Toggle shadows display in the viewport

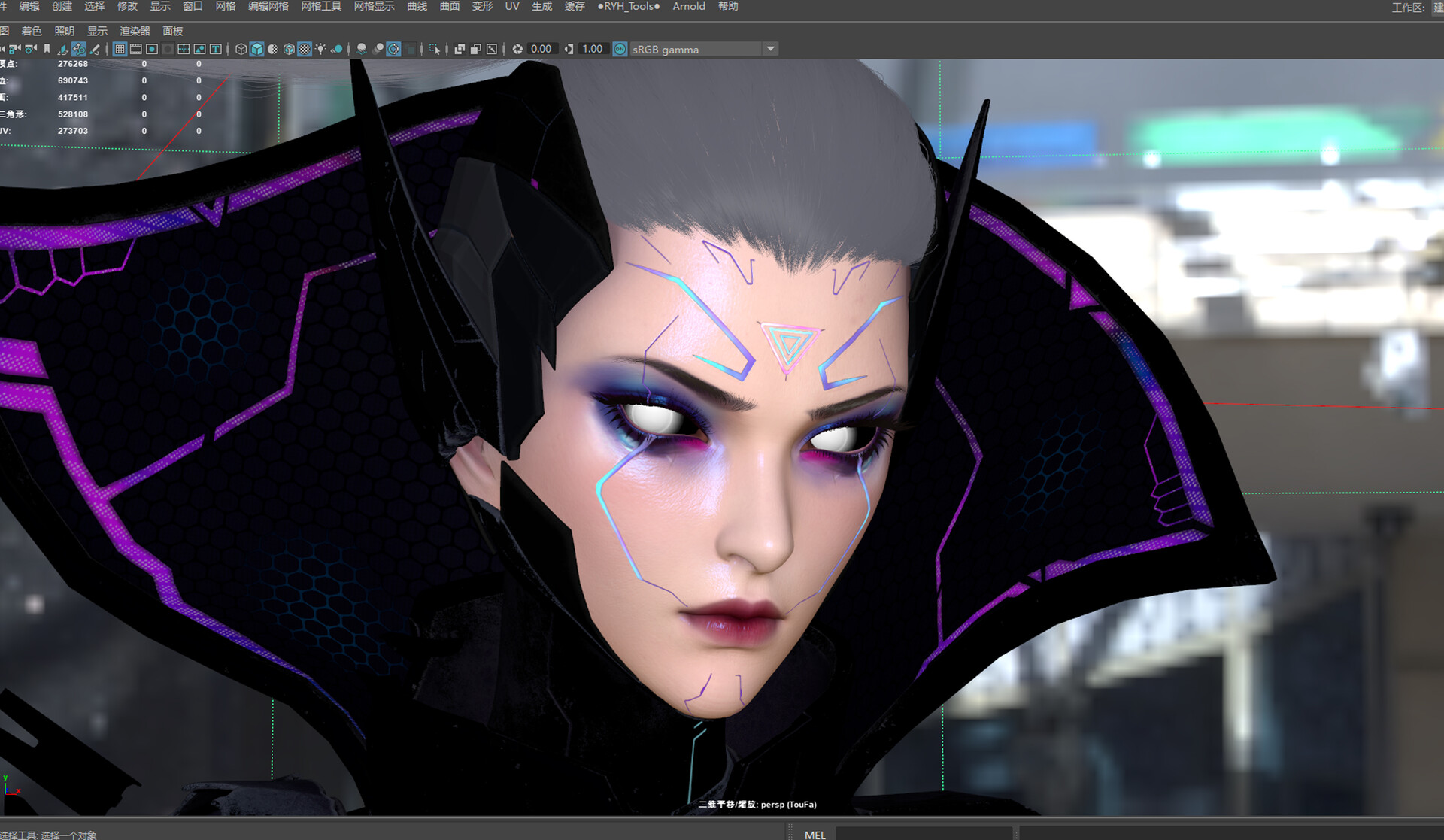click(x=338, y=49)
